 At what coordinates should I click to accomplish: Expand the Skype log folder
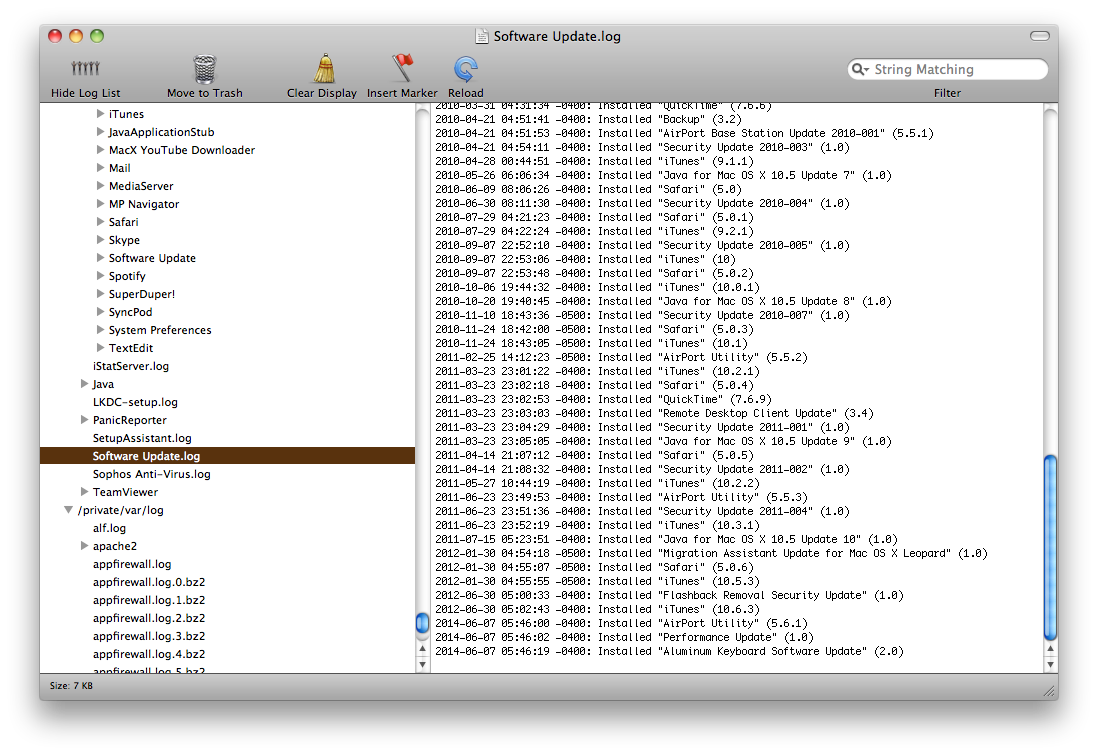(x=100, y=240)
